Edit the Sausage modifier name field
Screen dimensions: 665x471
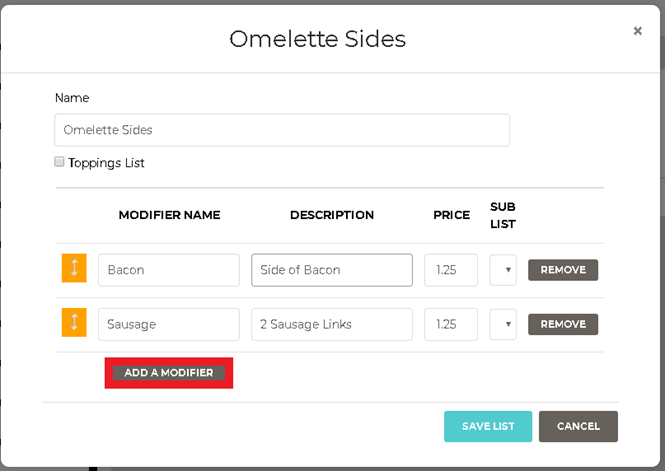point(169,324)
